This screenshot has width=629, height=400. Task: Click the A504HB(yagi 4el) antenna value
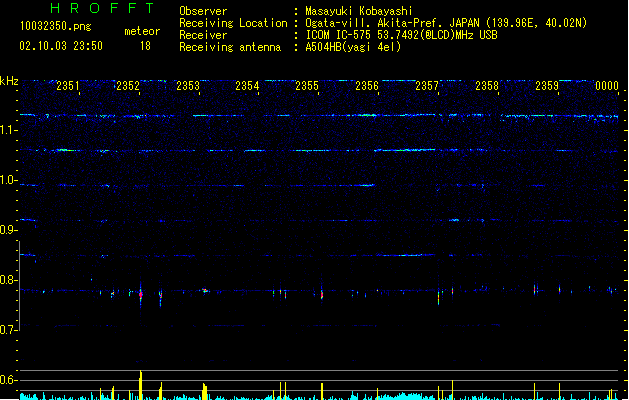coord(353,47)
